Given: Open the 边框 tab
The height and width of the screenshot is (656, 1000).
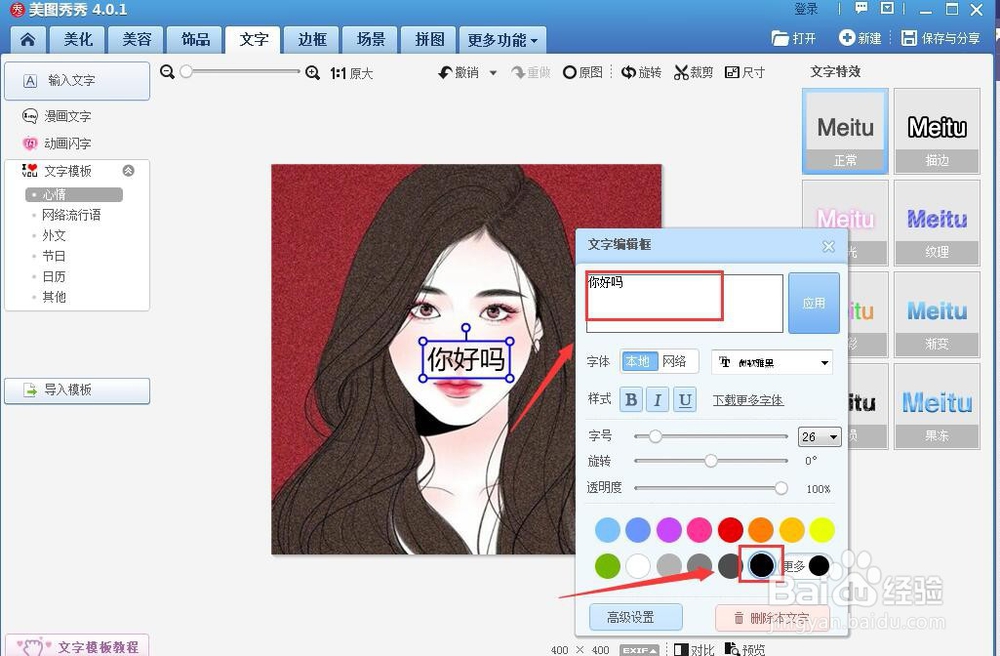Looking at the screenshot, I should pos(312,40).
